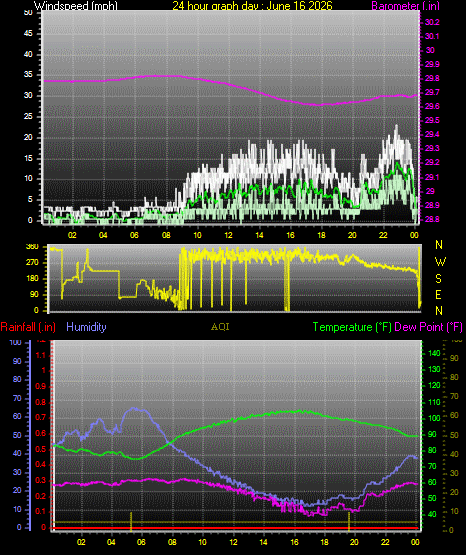The image size is (466, 555).
Task: Click the "Barometer (.in)" label
Action: (405, 6)
